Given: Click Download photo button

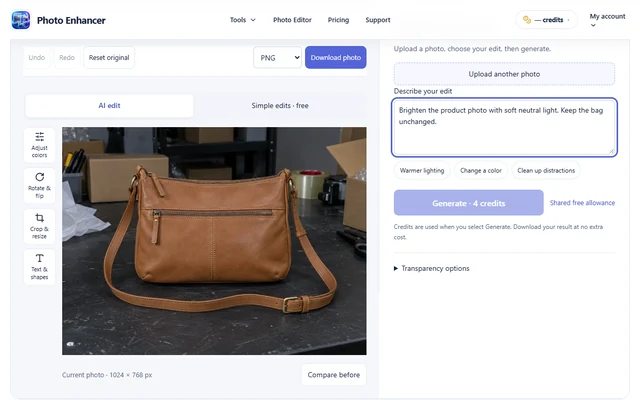Looking at the screenshot, I should click(x=336, y=58).
